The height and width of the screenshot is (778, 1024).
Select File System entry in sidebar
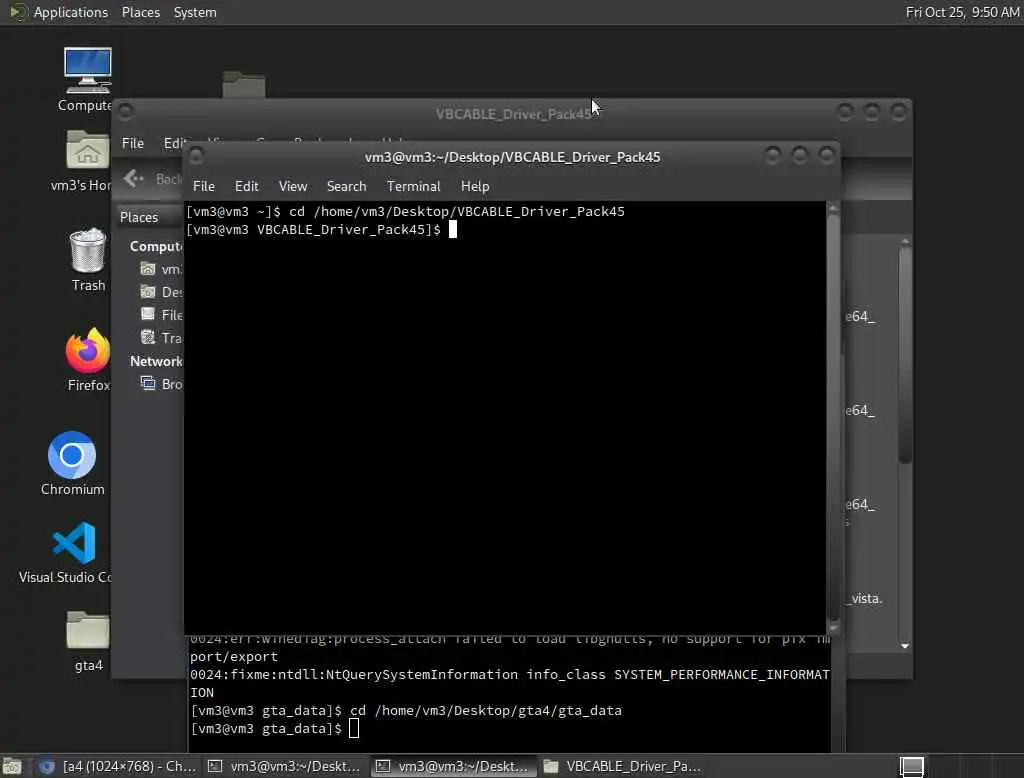point(161,315)
